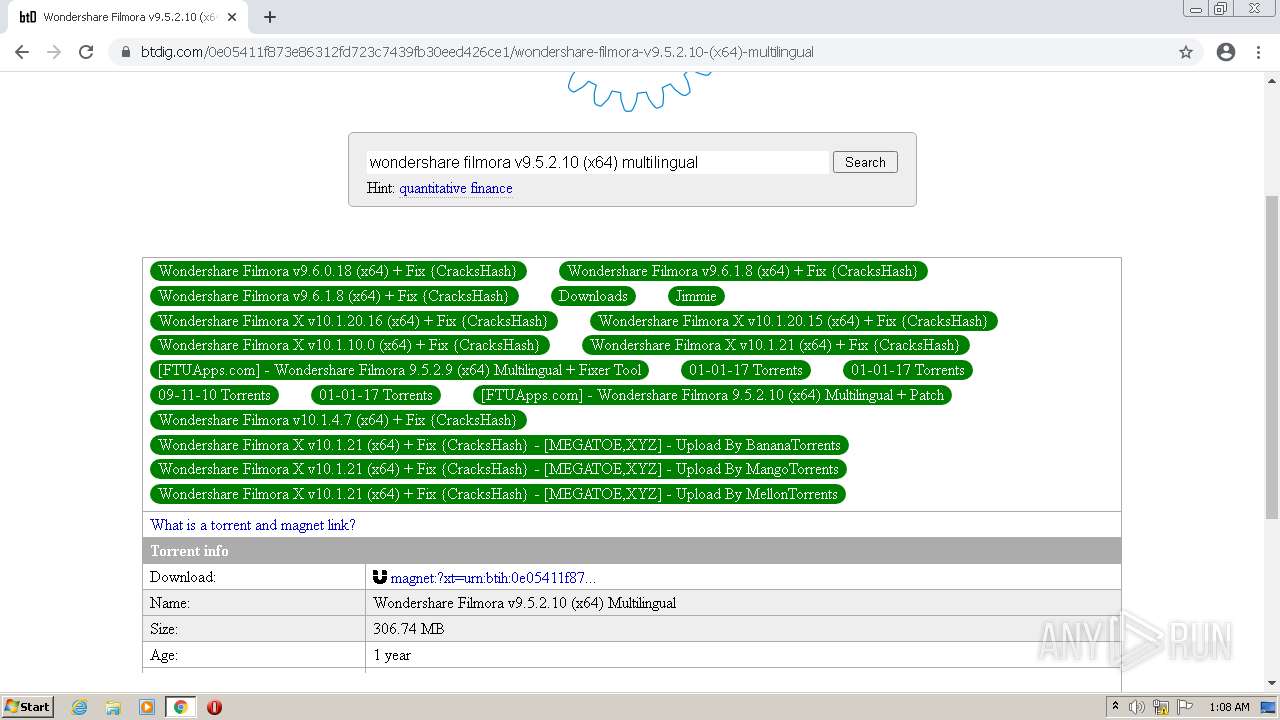Click the page's vertical scrollbar thumb
Screen dimensions: 1280x720
pyautogui.click(x=1271, y=356)
